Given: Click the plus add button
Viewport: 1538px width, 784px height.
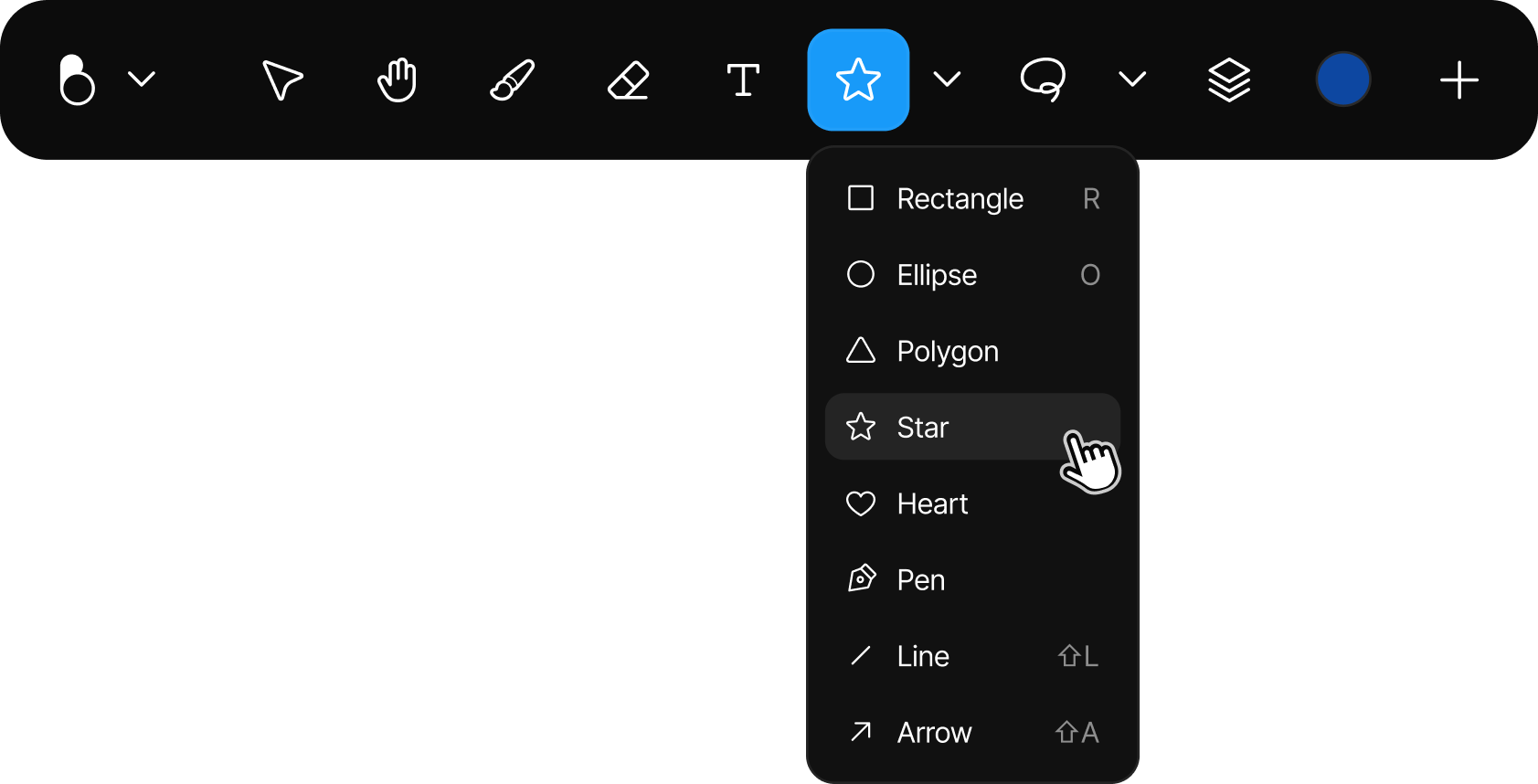Looking at the screenshot, I should click(1459, 79).
